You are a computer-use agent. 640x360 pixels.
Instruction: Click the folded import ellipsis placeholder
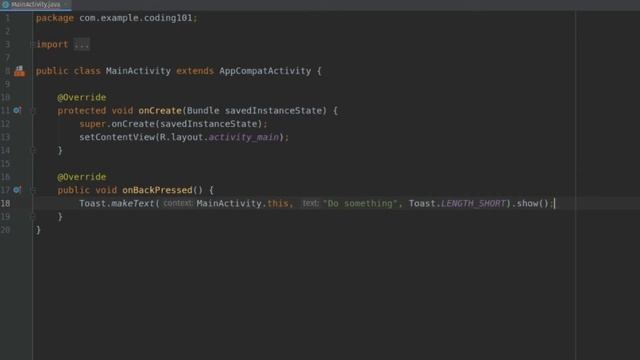(x=81, y=44)
